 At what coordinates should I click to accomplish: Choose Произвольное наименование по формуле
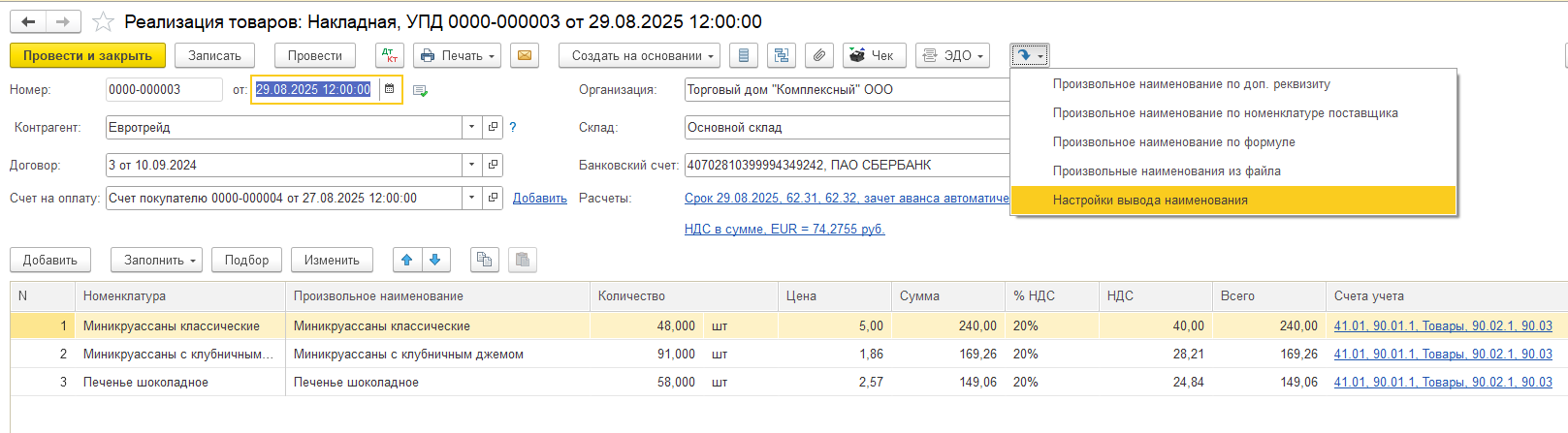point(1233,142)
